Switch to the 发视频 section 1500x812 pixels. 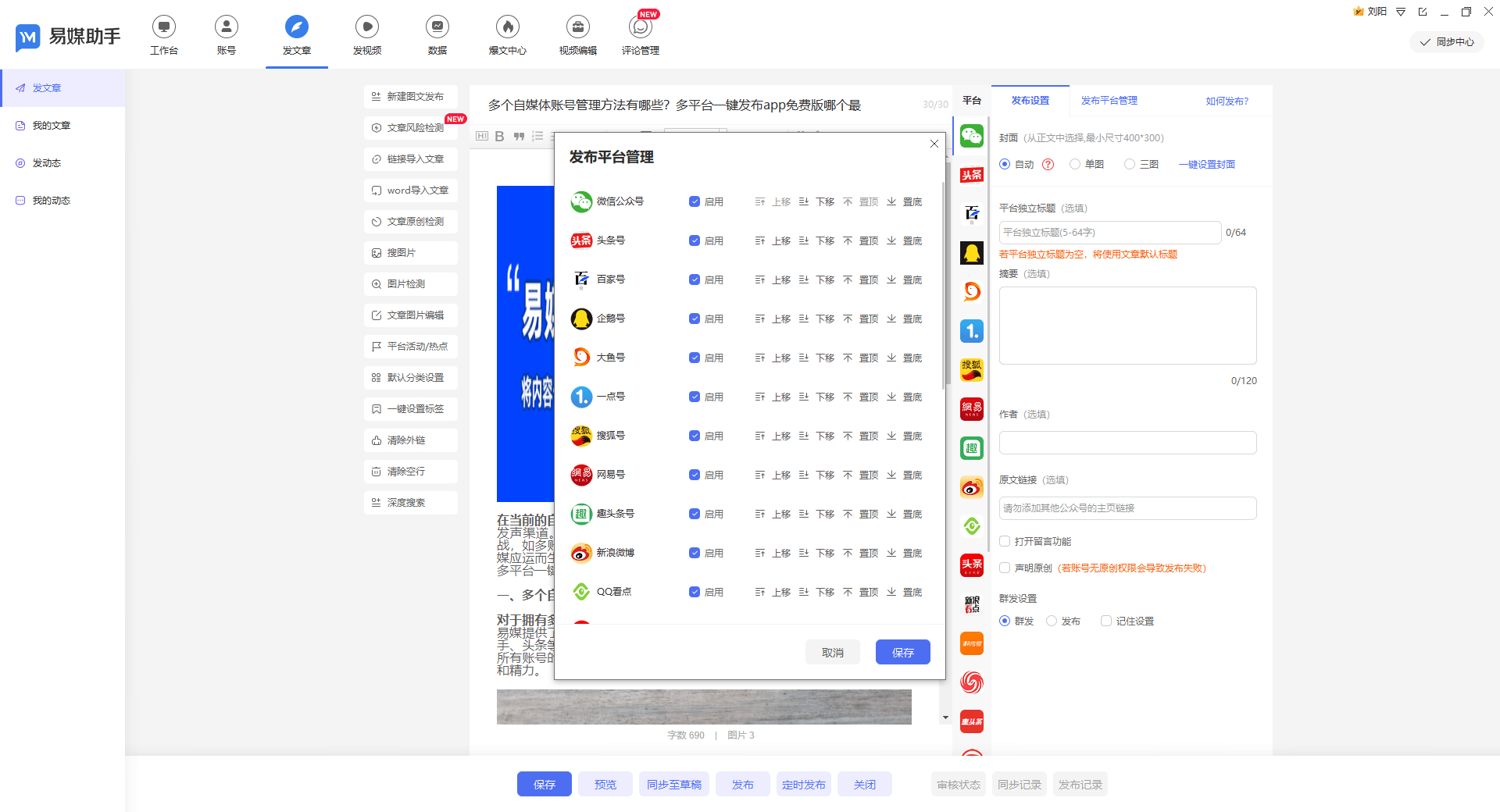366,34
